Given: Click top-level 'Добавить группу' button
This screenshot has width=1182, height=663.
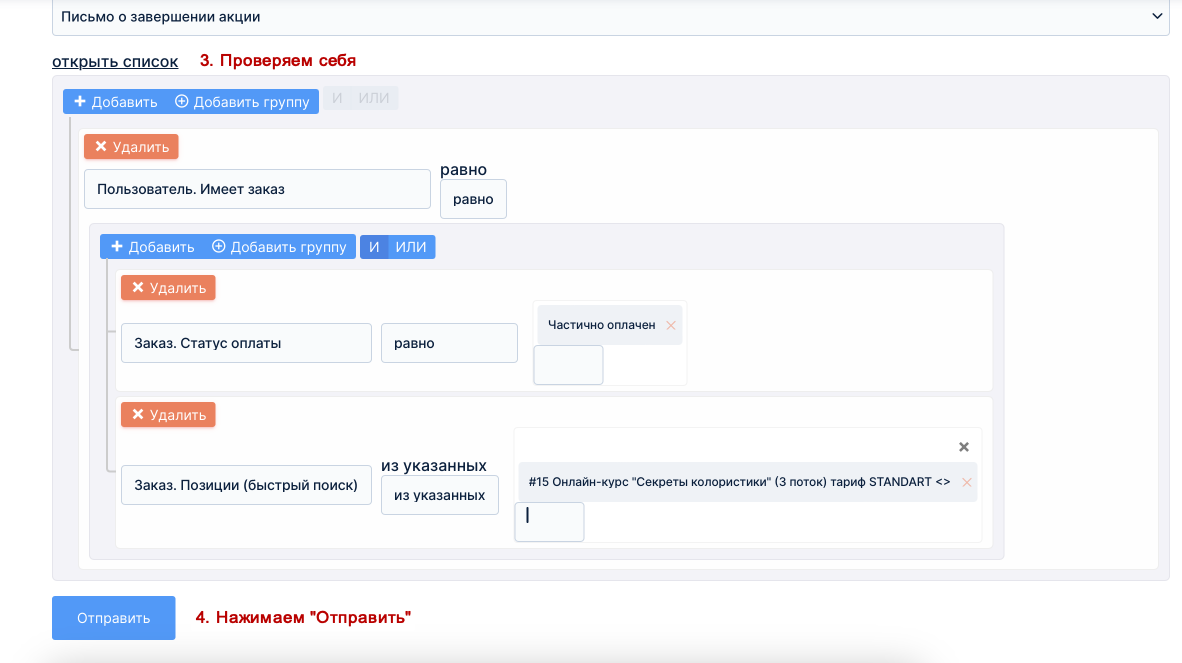Looking at the screenshot, I should click(x=242, y=101).
